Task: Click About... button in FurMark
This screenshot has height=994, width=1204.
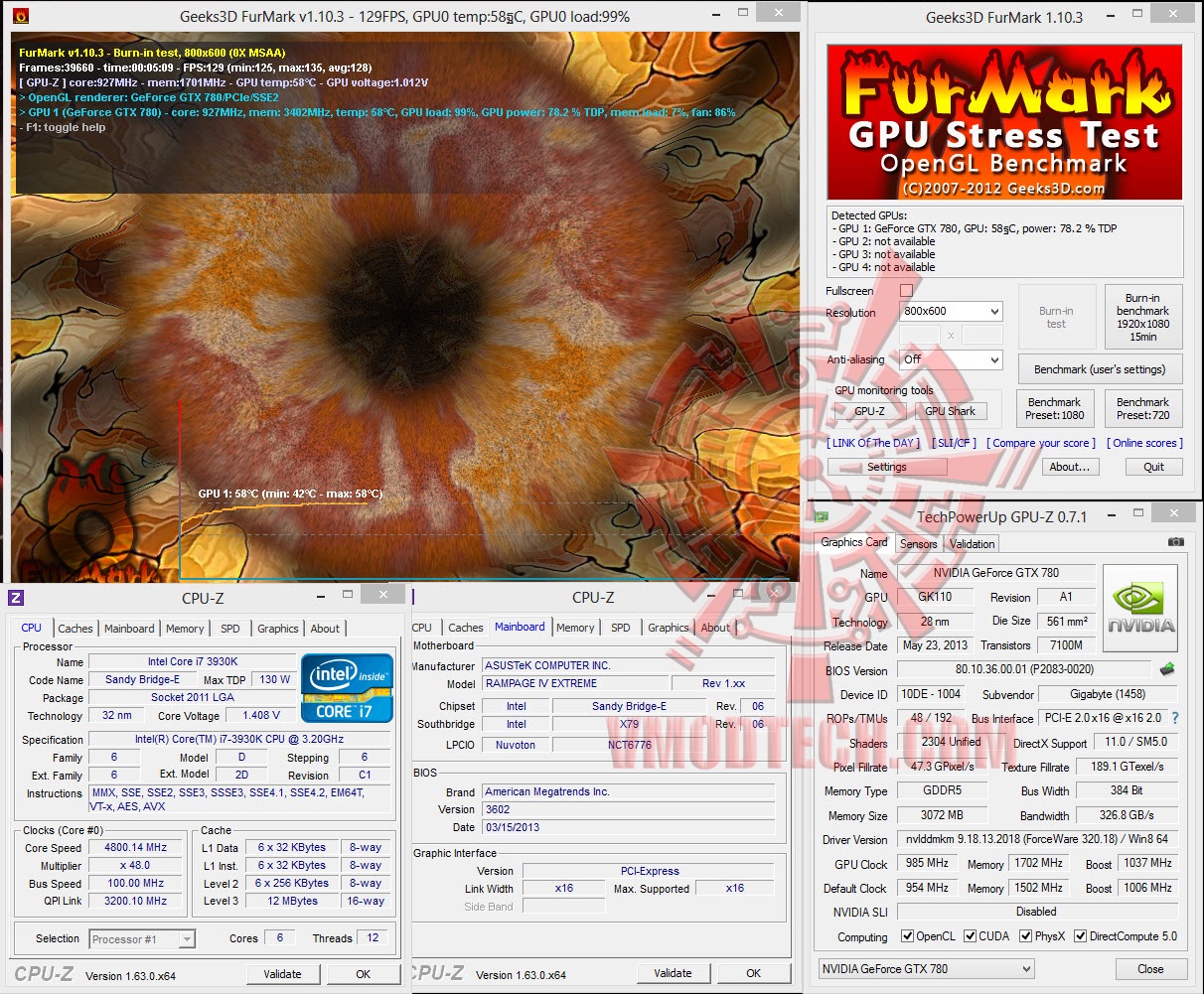Action: click(x=1069, y=467)
